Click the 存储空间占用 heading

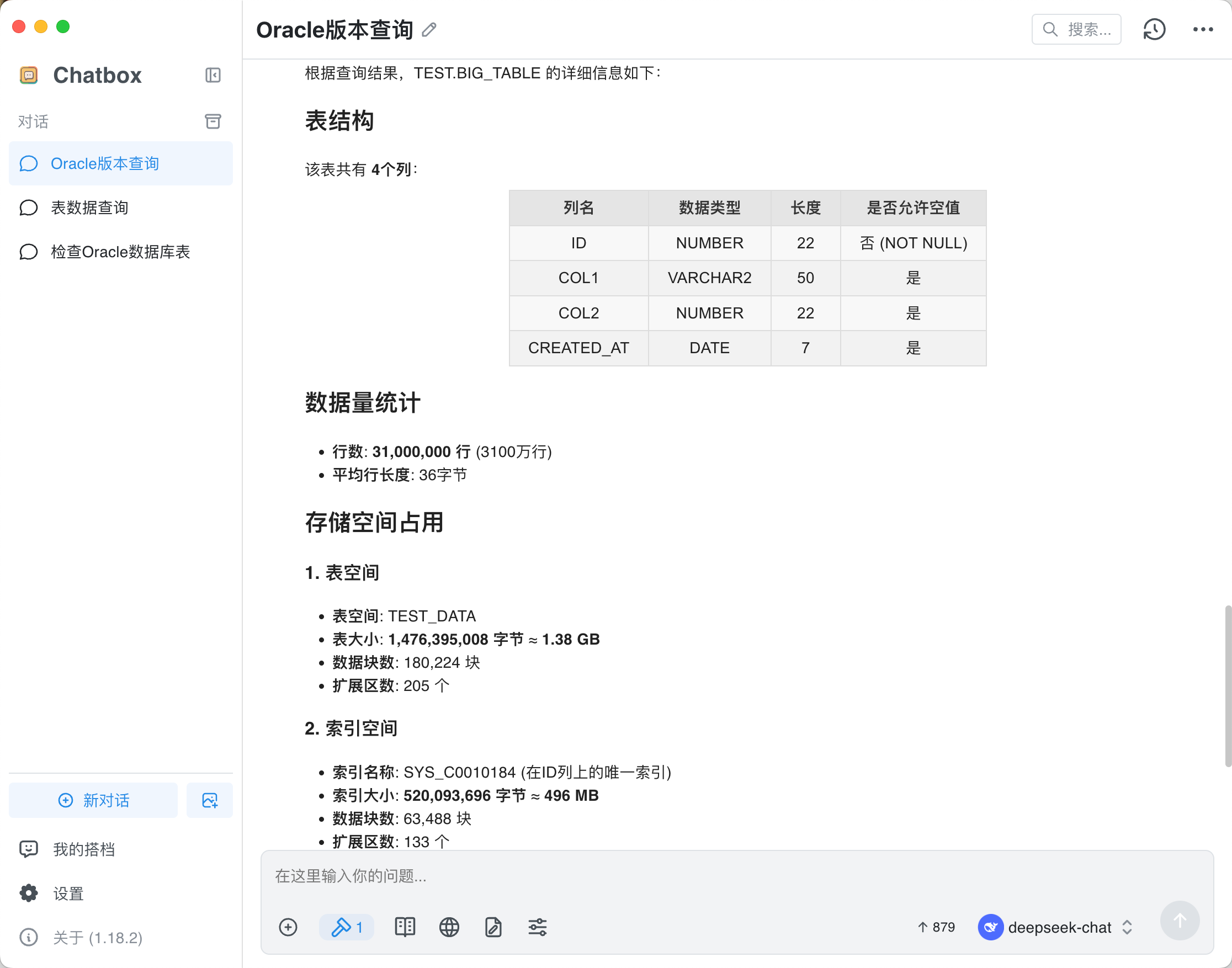pyautogui.click(x=374, y=522)
